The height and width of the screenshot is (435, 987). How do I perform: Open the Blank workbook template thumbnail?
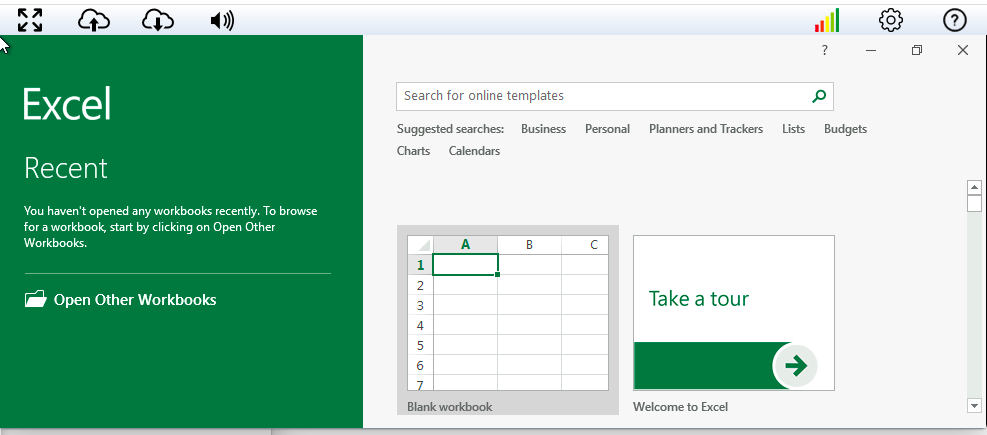508,313
